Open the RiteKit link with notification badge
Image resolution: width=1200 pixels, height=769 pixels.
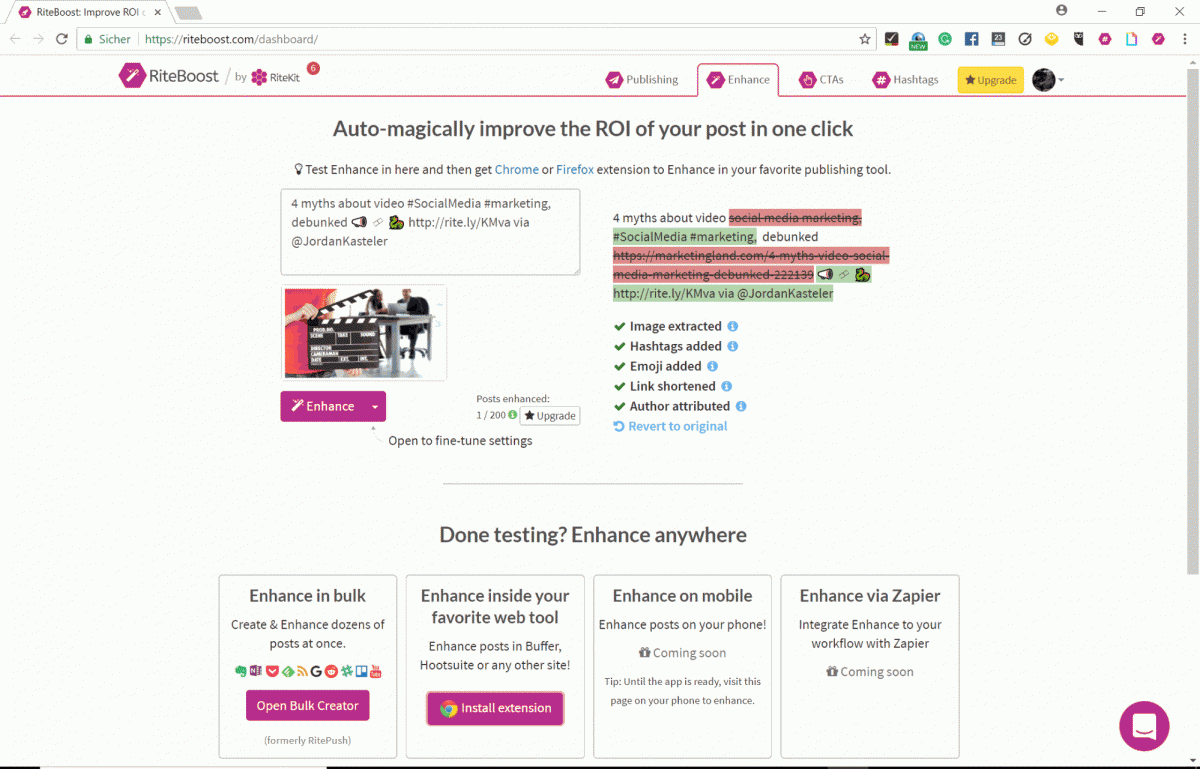click(275, 77)
